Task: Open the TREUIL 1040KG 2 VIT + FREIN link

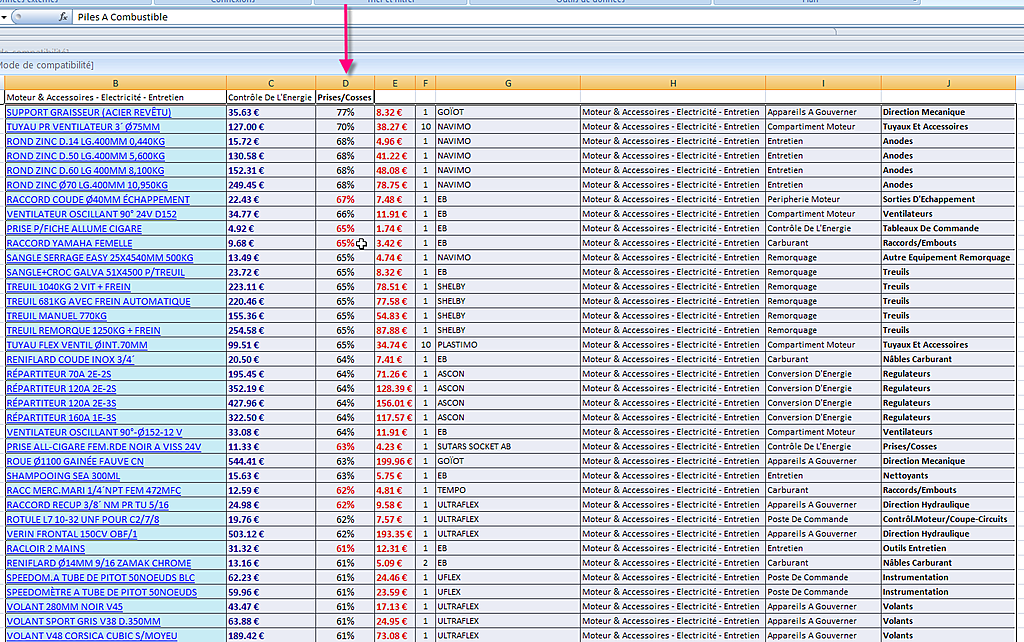Action: click(69, 287)
